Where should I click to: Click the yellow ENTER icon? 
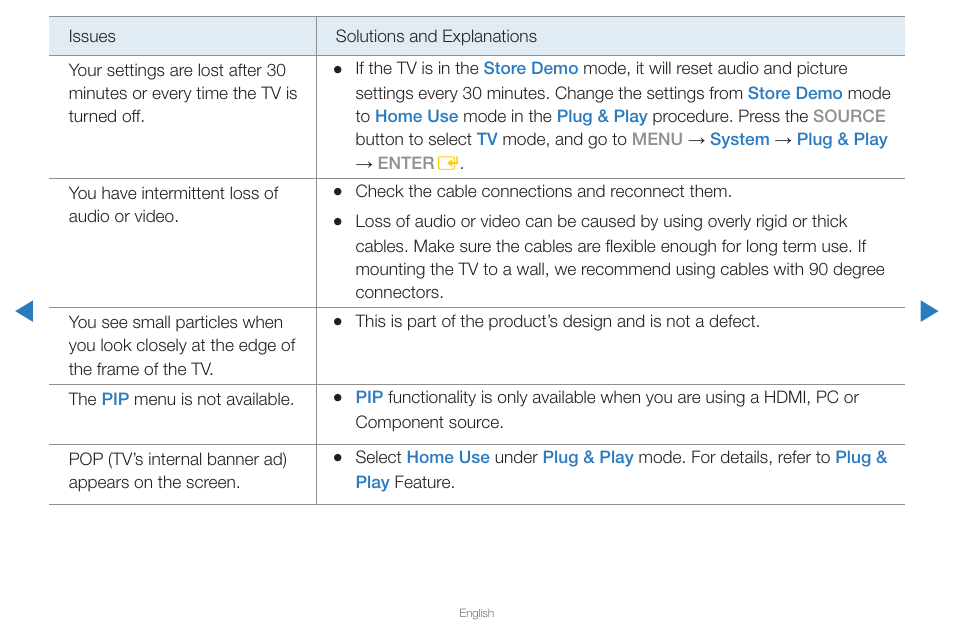[448, 163]
